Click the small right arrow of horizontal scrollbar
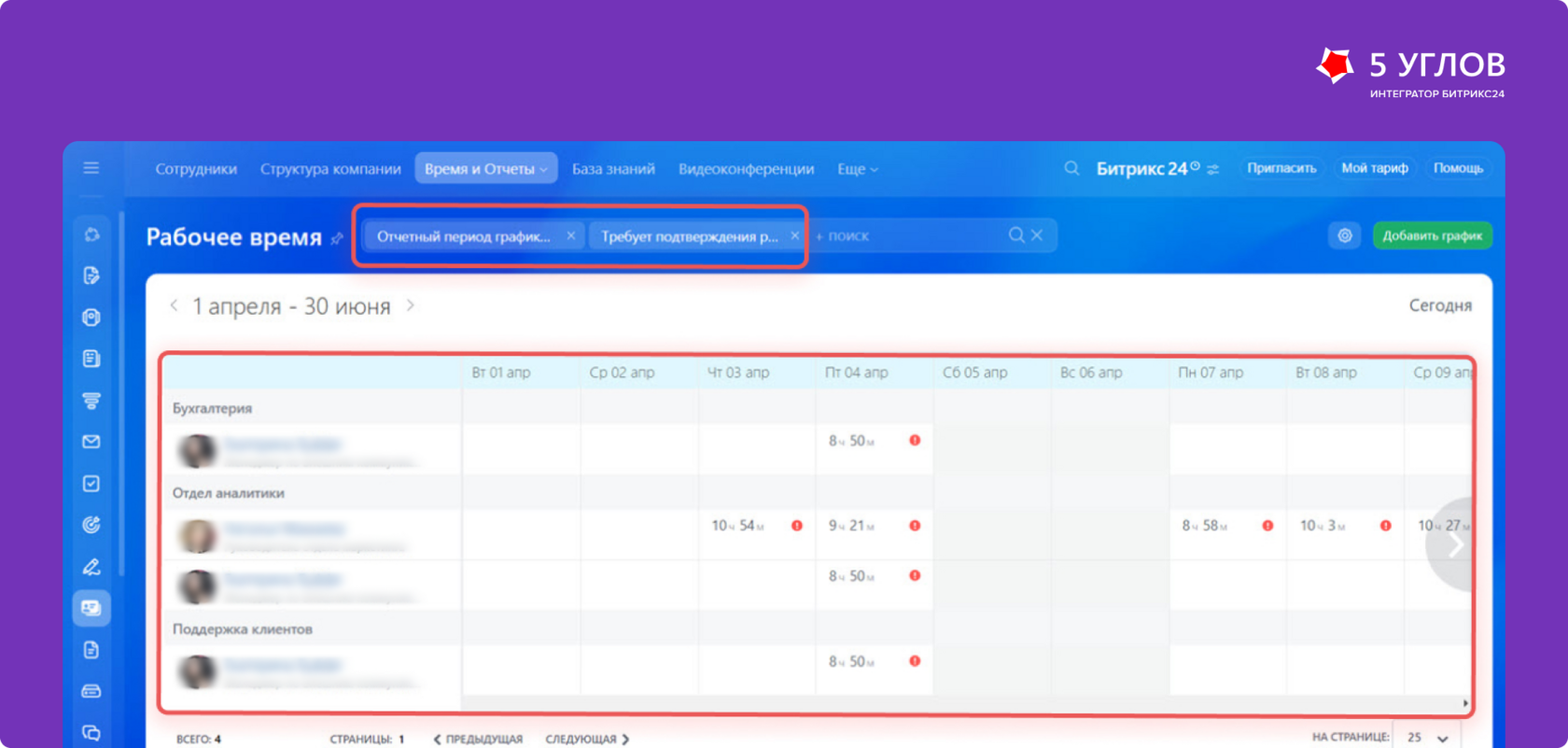 (x=1465, y=703)
